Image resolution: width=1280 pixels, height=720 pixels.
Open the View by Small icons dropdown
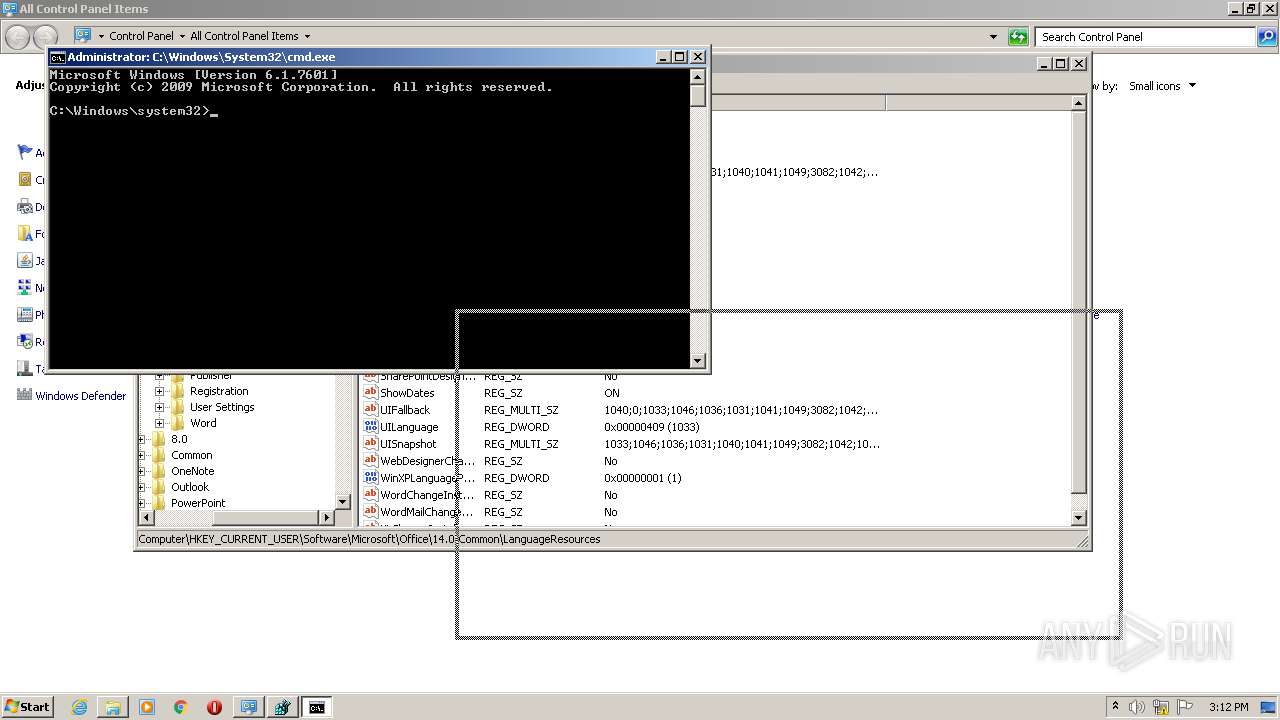1162,86
